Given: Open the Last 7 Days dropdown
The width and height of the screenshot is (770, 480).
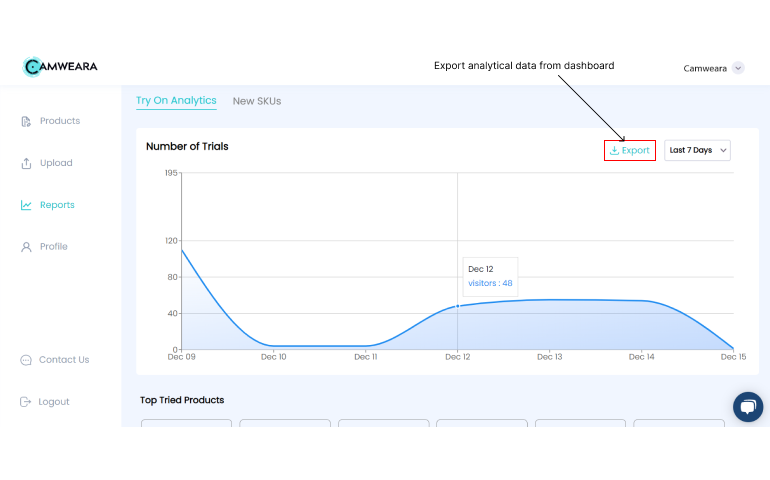Looking at the screenshot, I should click(x=698, y=150).
